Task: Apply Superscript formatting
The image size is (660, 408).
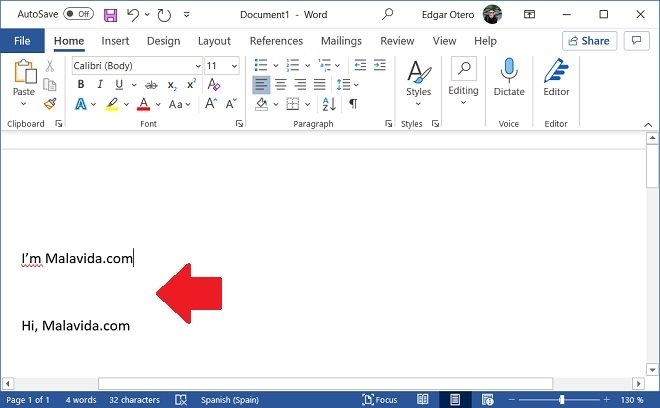Action: [191, 84]
